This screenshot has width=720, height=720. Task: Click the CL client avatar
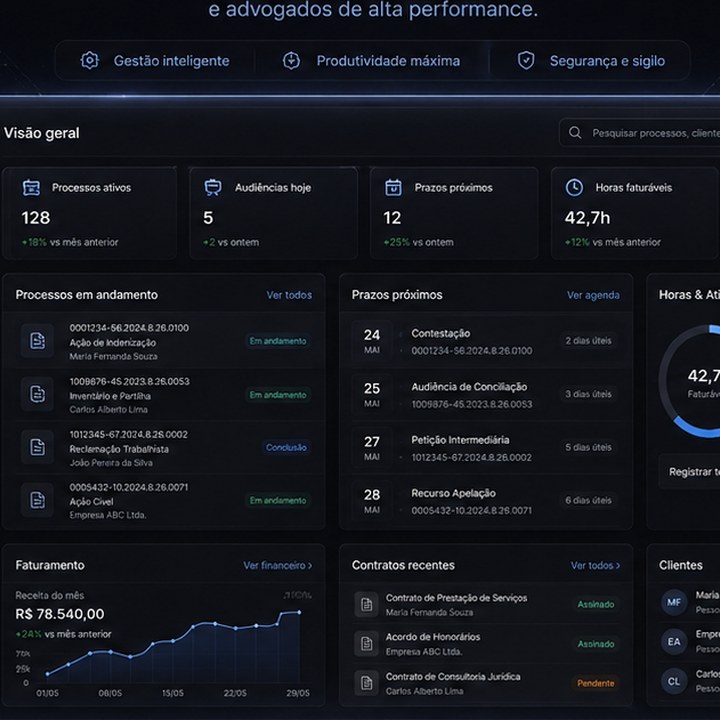click(x=674, y=681)
